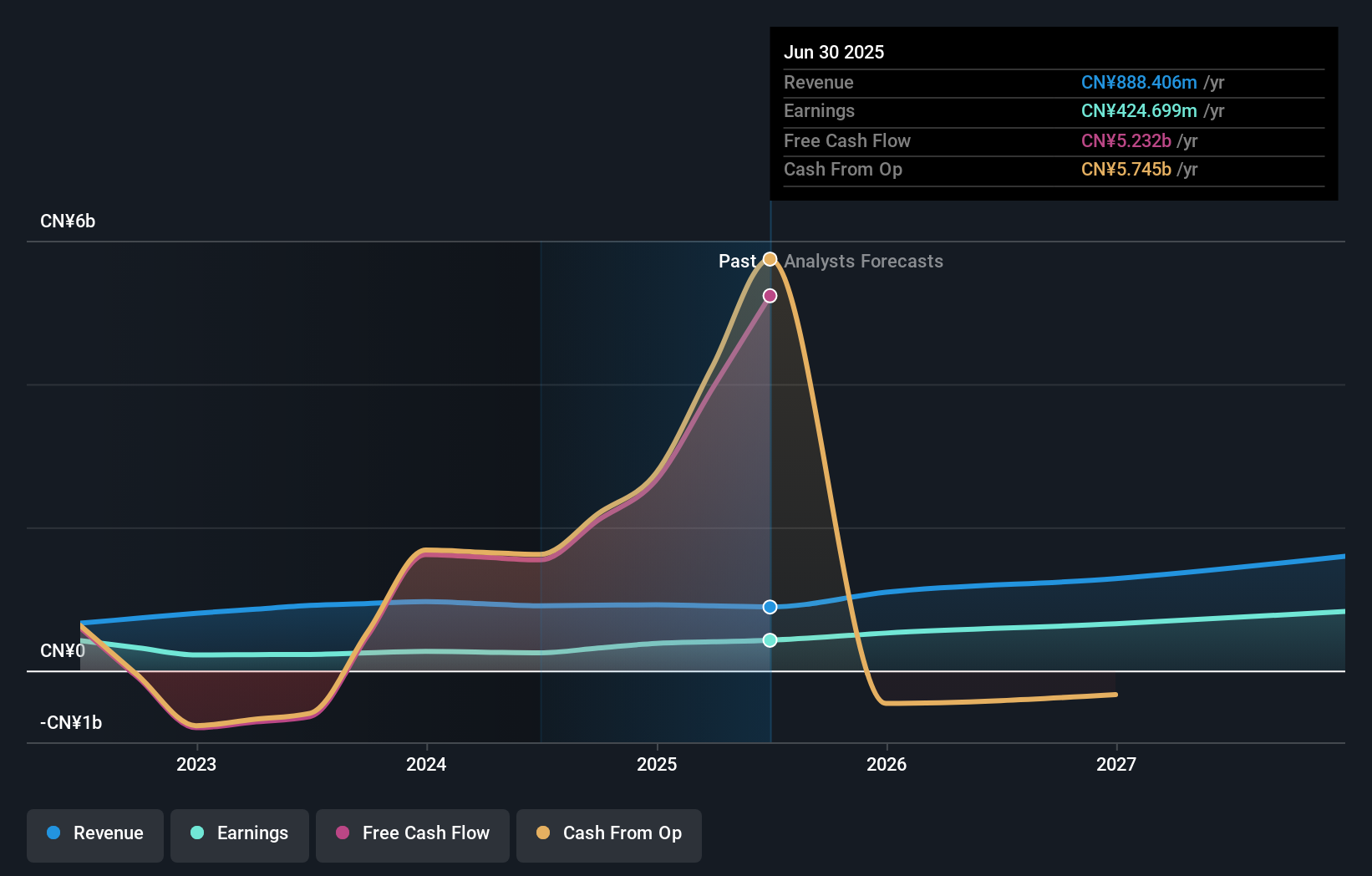Click the CN¥6b y-axis label
This screenshot has width=1372, height=876.
[68, 222]
